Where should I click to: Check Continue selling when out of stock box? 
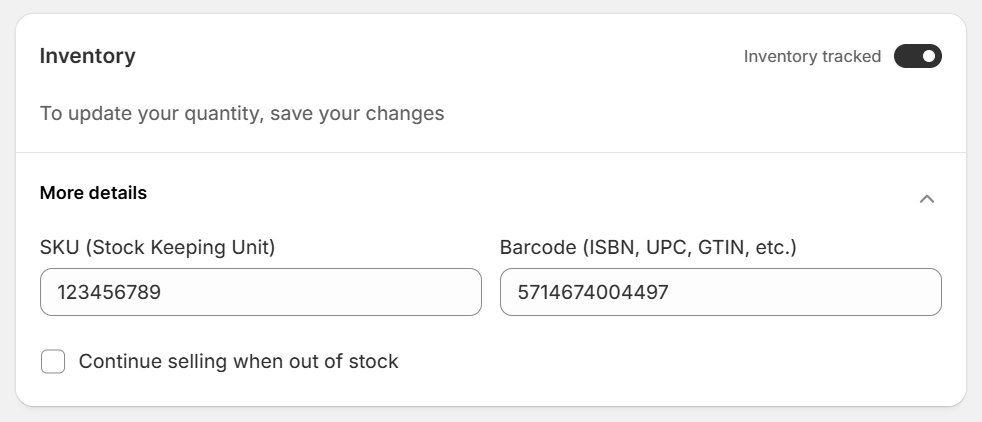(53, 361)
